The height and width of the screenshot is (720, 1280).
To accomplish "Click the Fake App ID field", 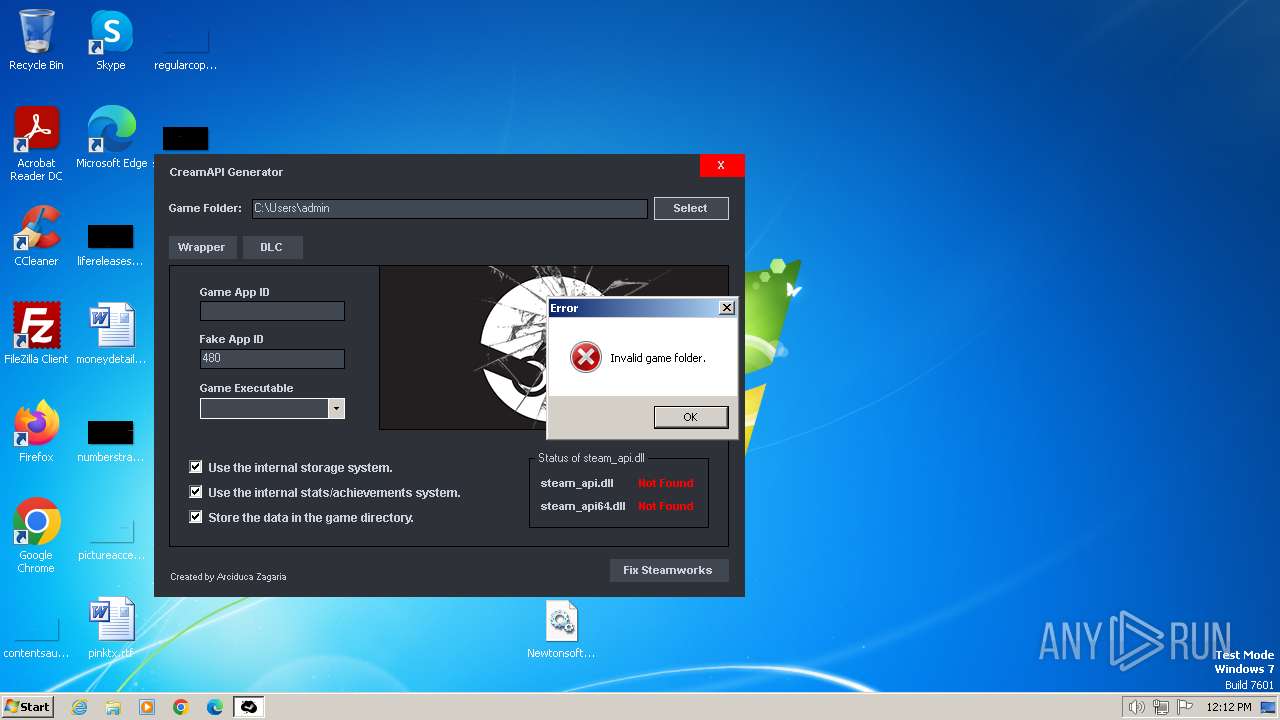I will click(272, 358).
